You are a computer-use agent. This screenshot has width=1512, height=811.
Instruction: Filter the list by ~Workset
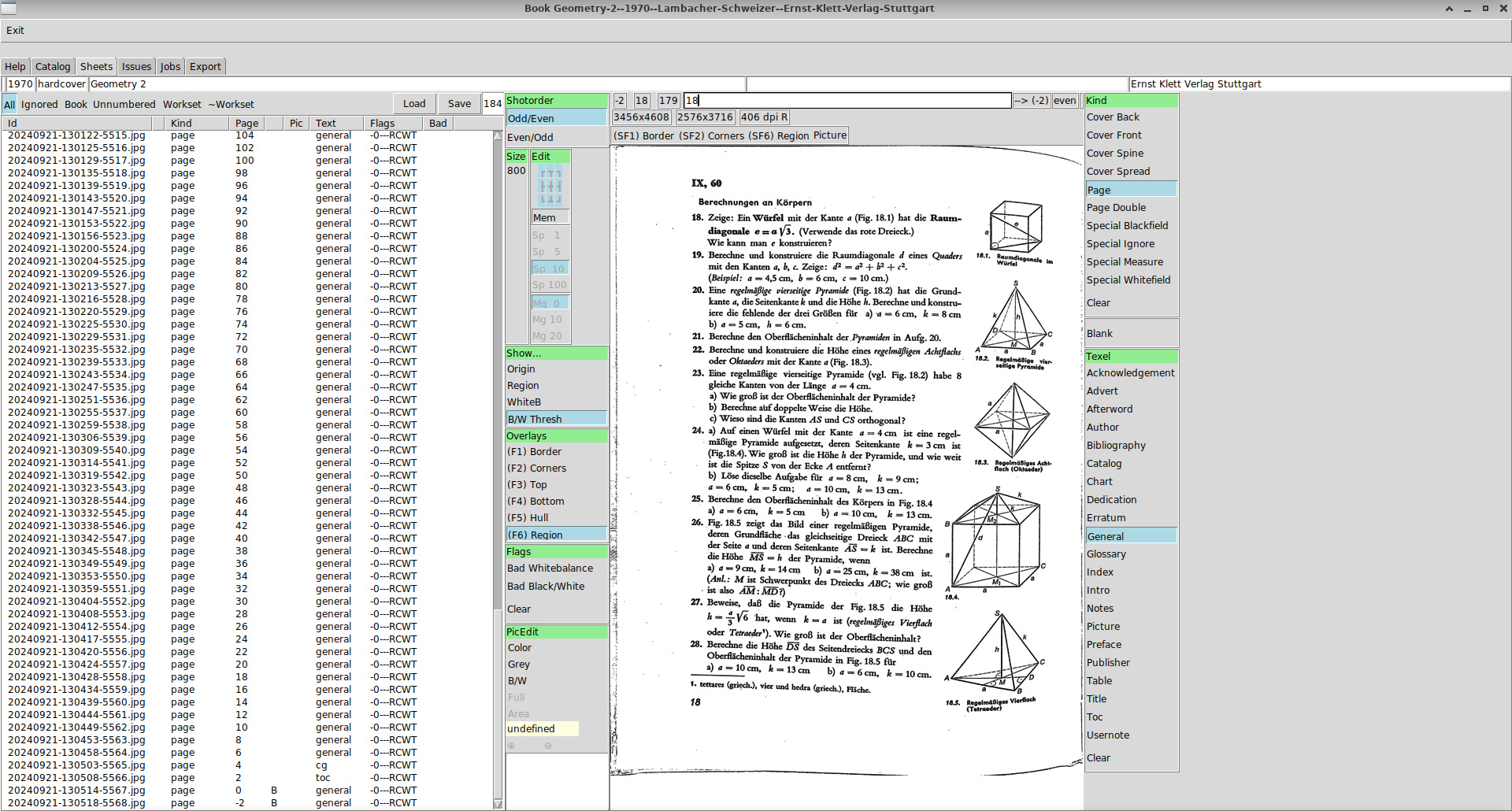pyautogui.click(x=231, y=105)
